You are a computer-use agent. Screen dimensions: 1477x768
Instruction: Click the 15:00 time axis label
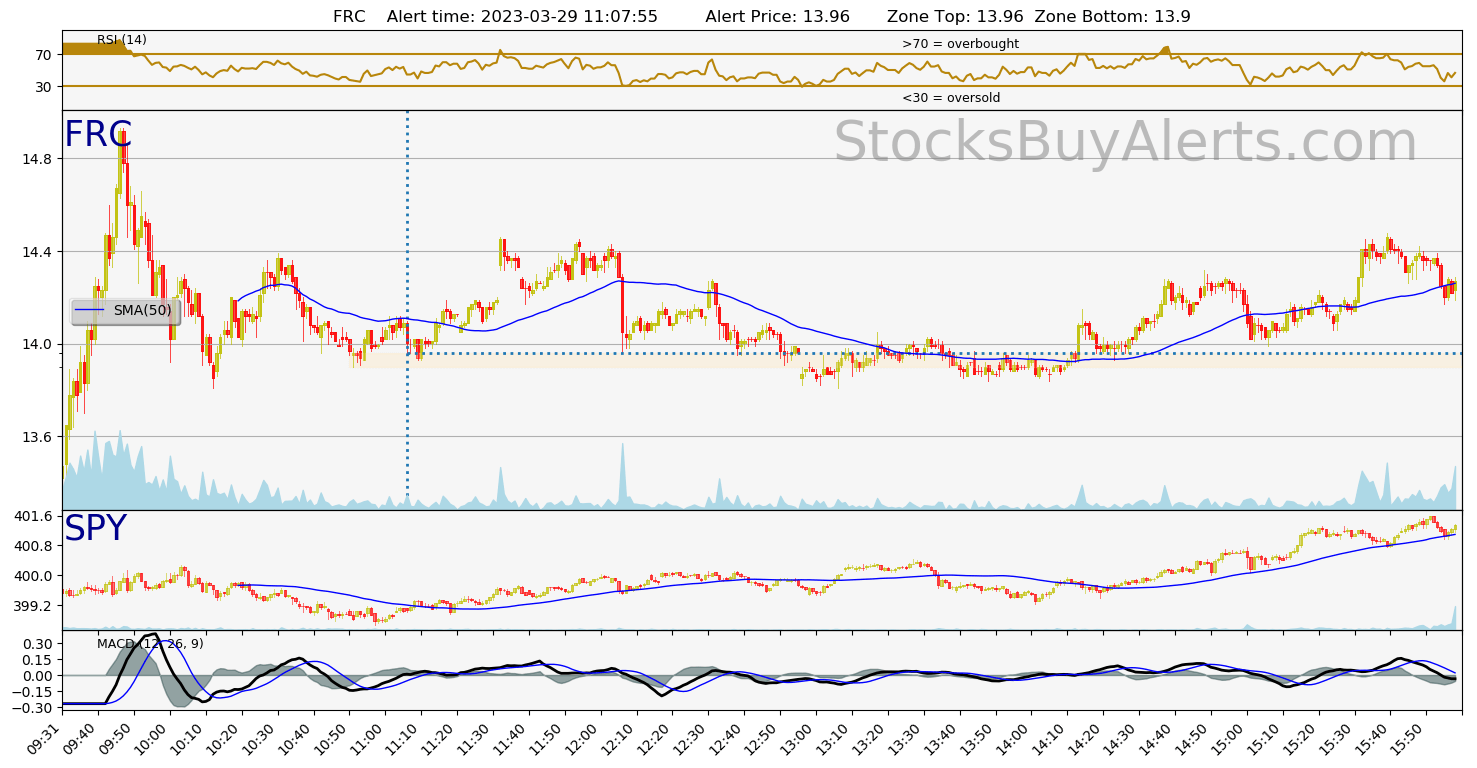click(1228, 738)
